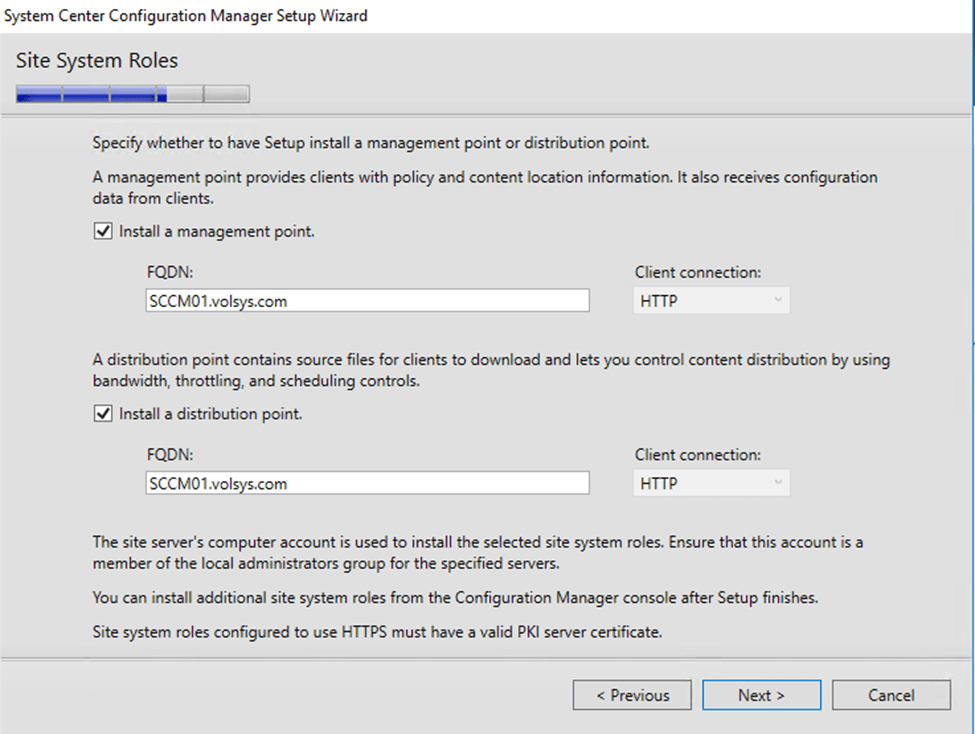Click the PKI server certificate note text
This screenshot has height=734, width=975.
[376, 632]
